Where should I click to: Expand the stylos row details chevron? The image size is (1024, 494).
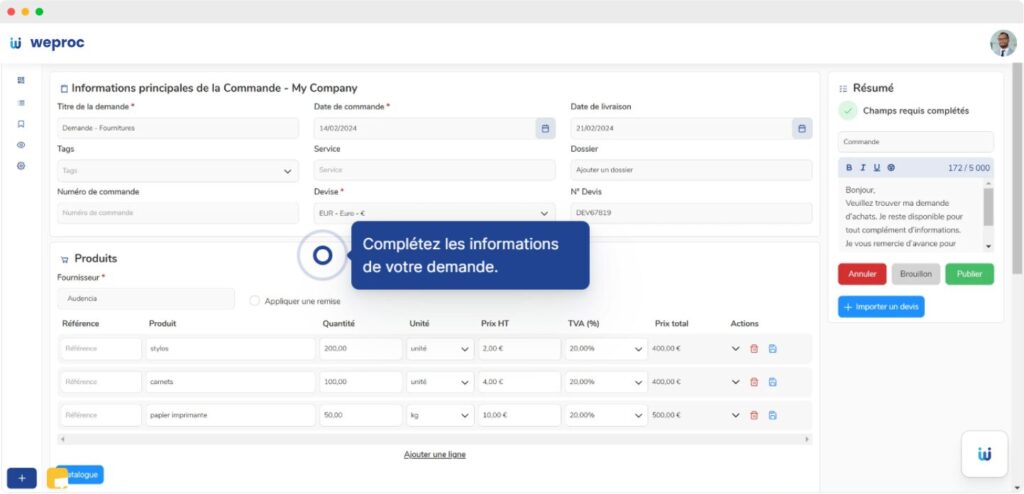(x=736, y=349)
